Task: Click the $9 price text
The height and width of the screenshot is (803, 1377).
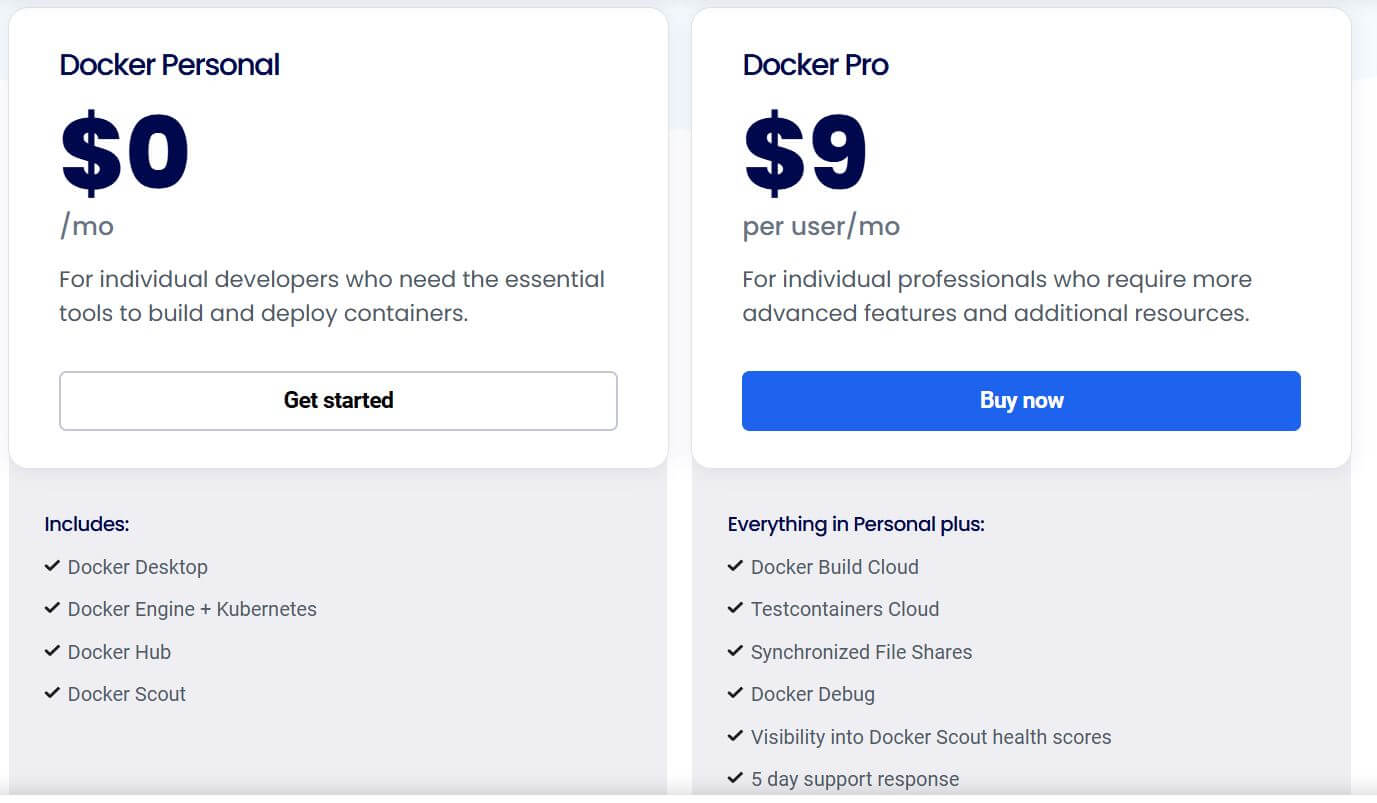Action: [805, 155]
